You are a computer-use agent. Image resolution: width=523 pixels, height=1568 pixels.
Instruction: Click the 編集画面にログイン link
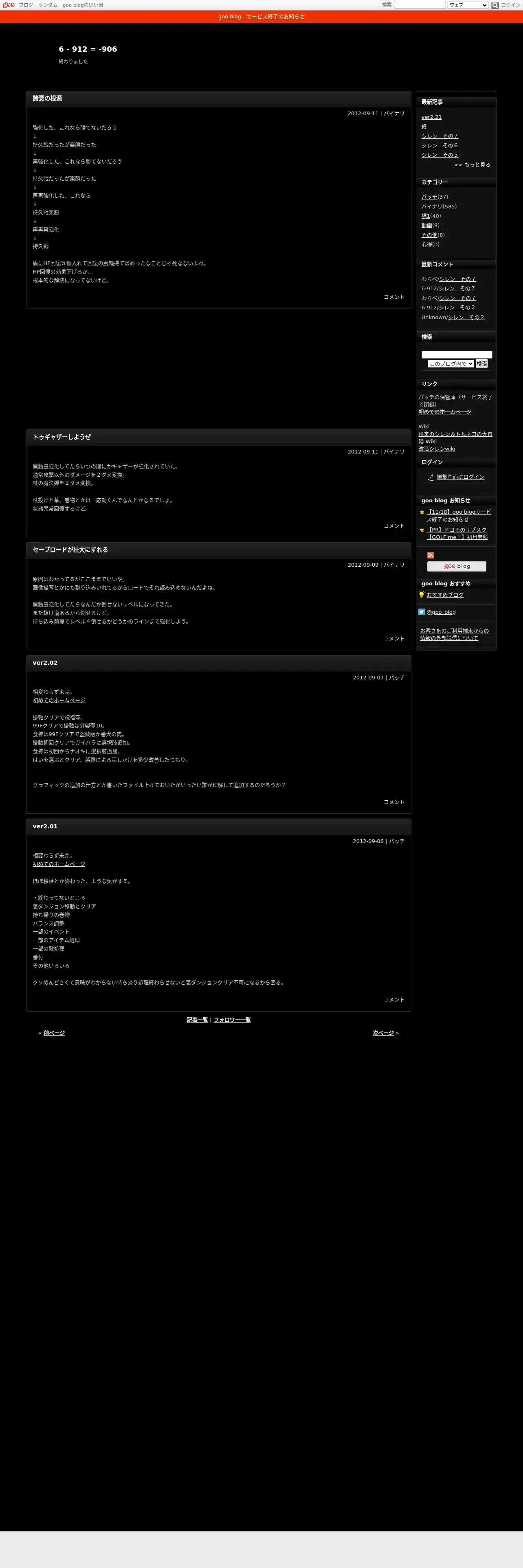point(461,477)
